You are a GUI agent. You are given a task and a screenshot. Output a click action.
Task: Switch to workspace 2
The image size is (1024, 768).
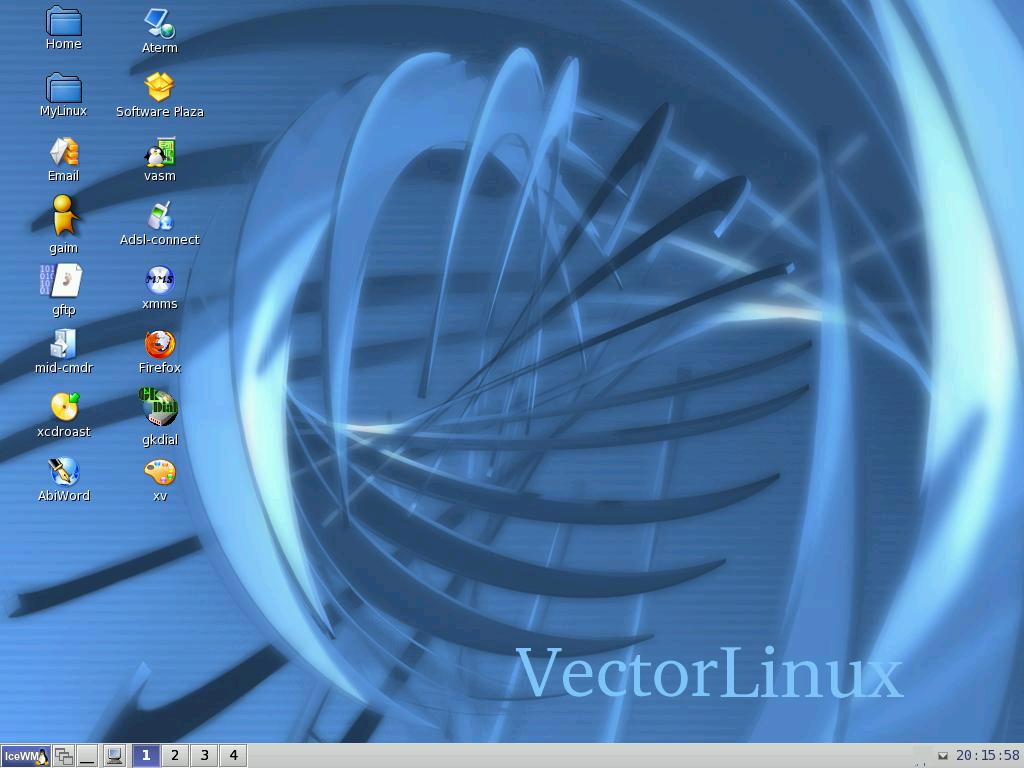(175, 756)
